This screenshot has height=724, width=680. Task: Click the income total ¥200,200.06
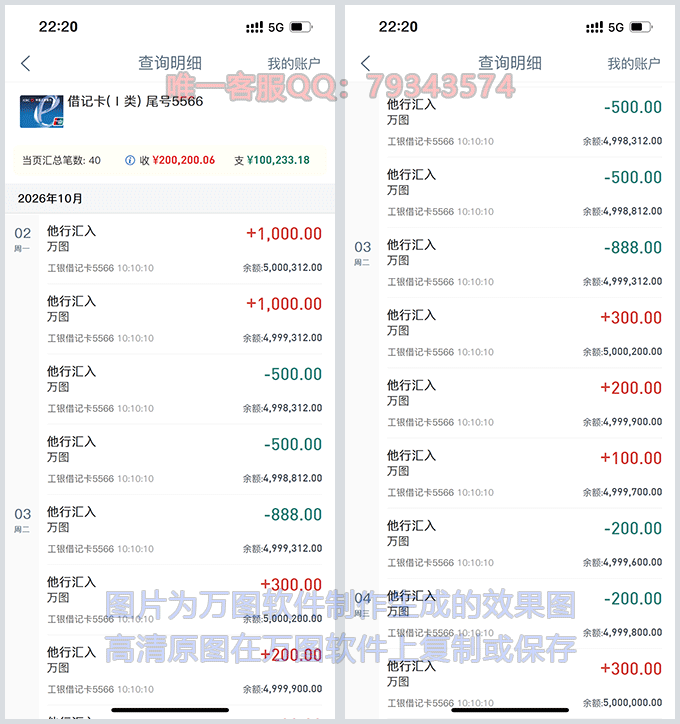coord(183,160)
